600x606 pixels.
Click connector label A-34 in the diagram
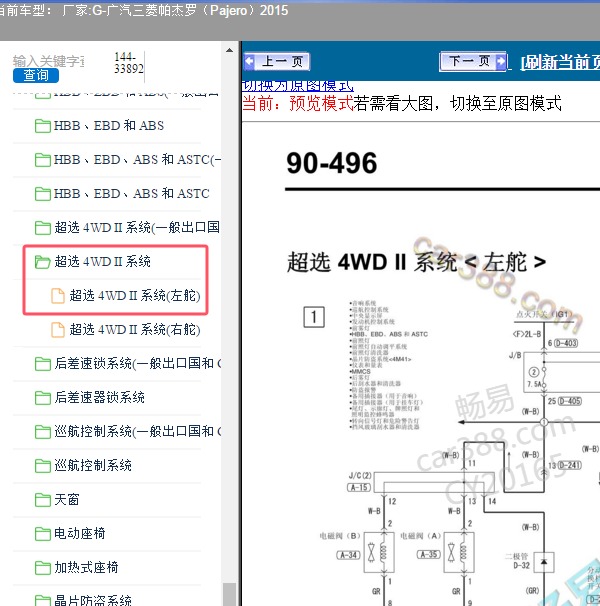click(x=348, y=555)
